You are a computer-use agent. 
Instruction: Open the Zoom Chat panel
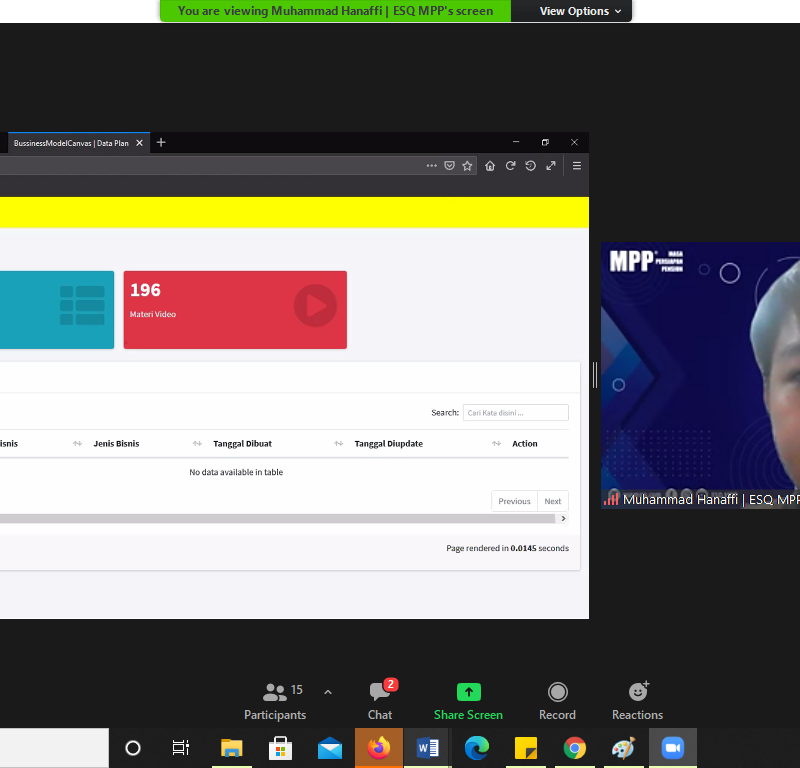pyautogui.click(x=380, y=700)
